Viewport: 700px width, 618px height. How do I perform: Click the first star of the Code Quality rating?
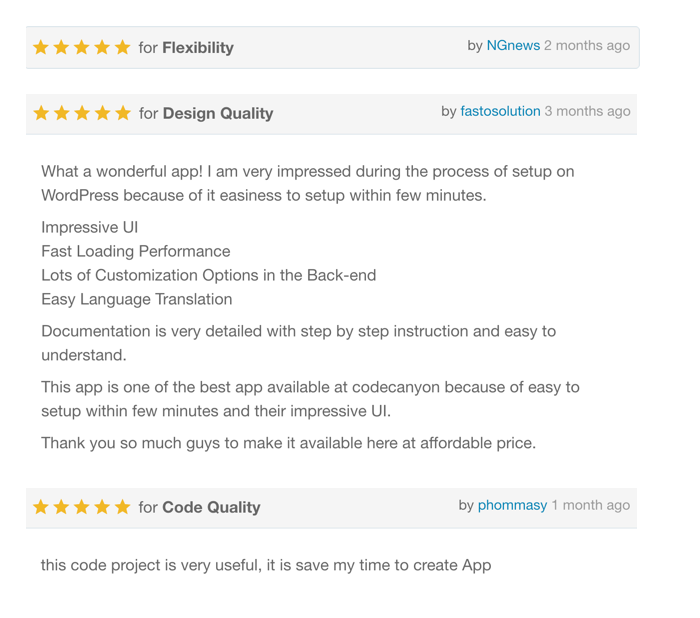[x=41, y=508]
